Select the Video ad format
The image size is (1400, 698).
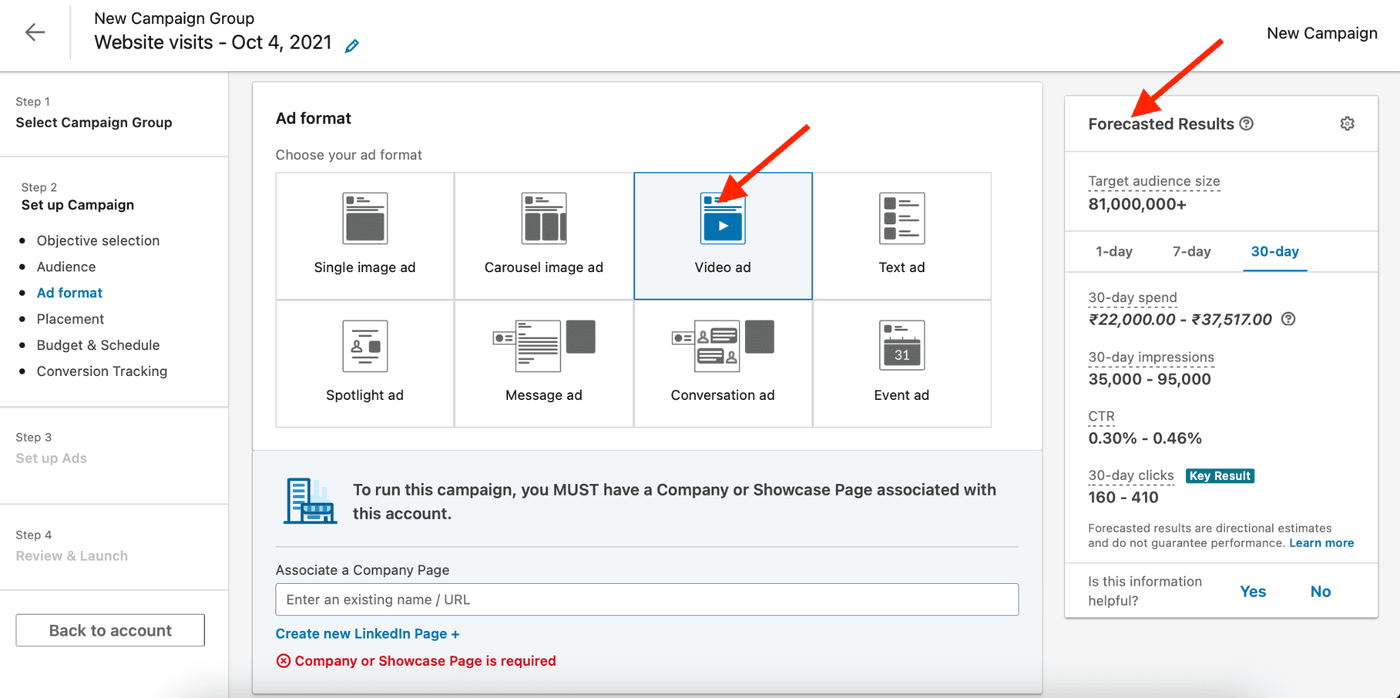coord(722,235)
